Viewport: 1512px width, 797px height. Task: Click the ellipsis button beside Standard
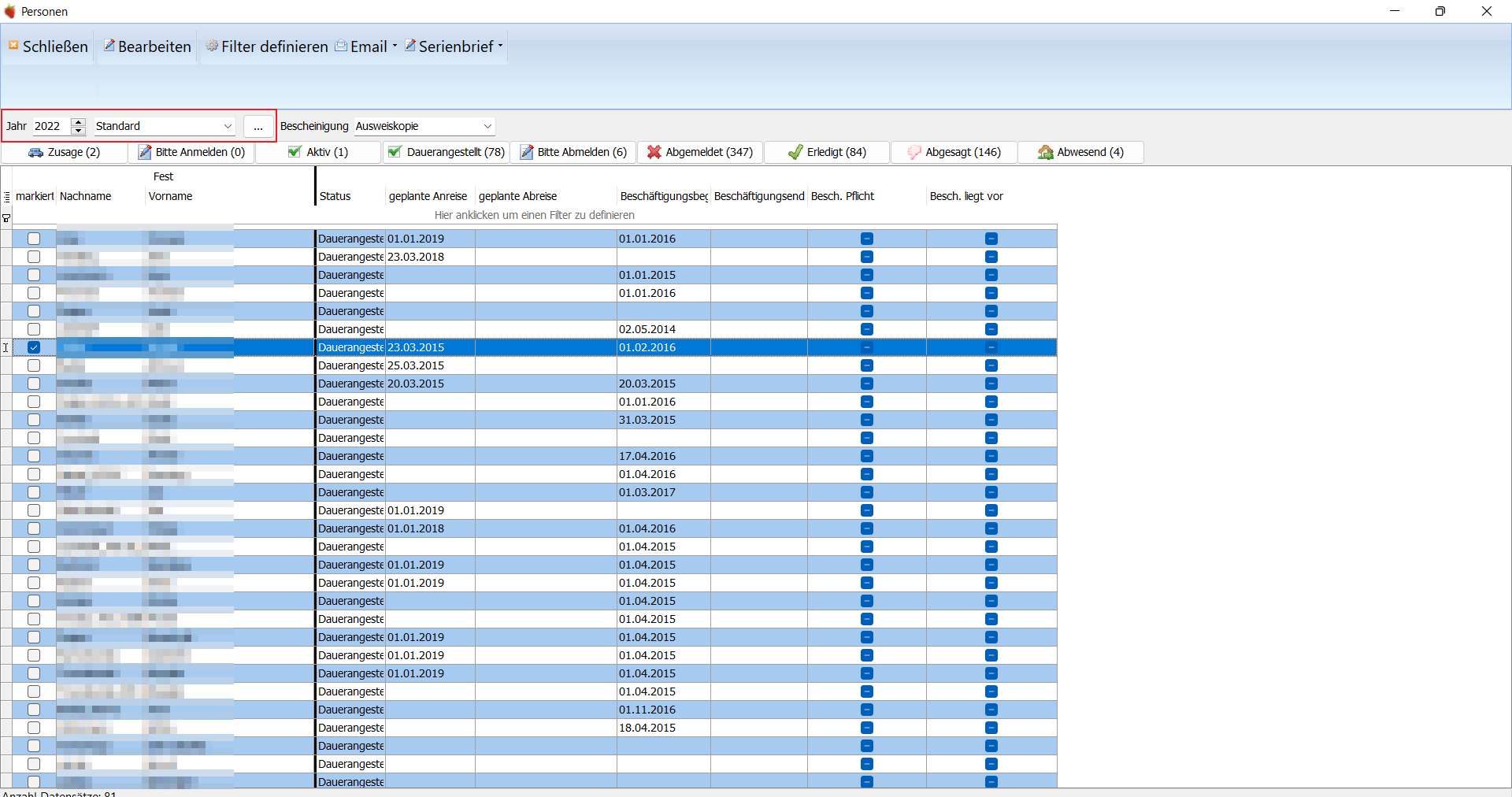(x=258, y=126)
